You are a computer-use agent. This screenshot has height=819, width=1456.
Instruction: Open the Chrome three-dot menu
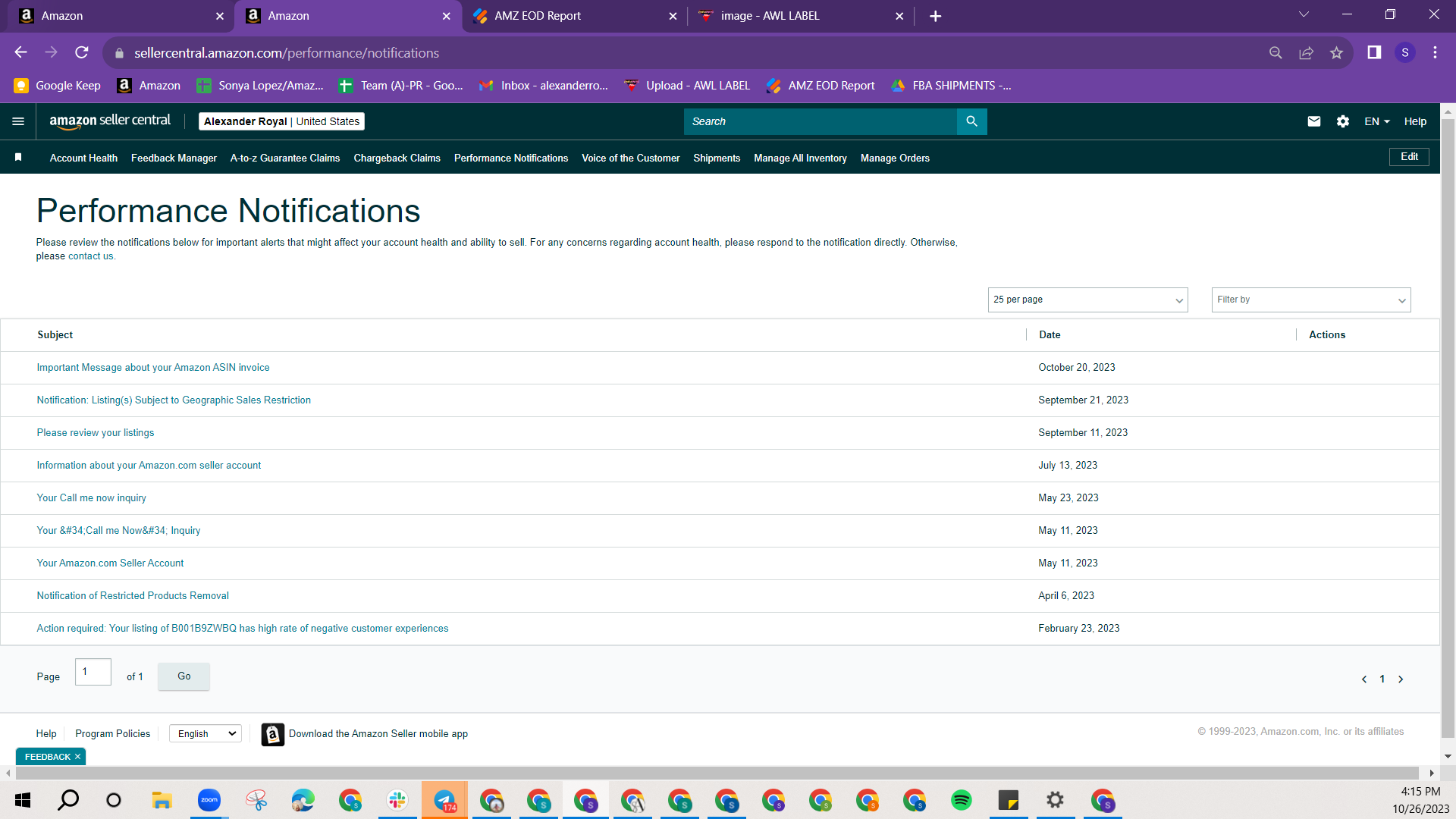[1435, 52]
